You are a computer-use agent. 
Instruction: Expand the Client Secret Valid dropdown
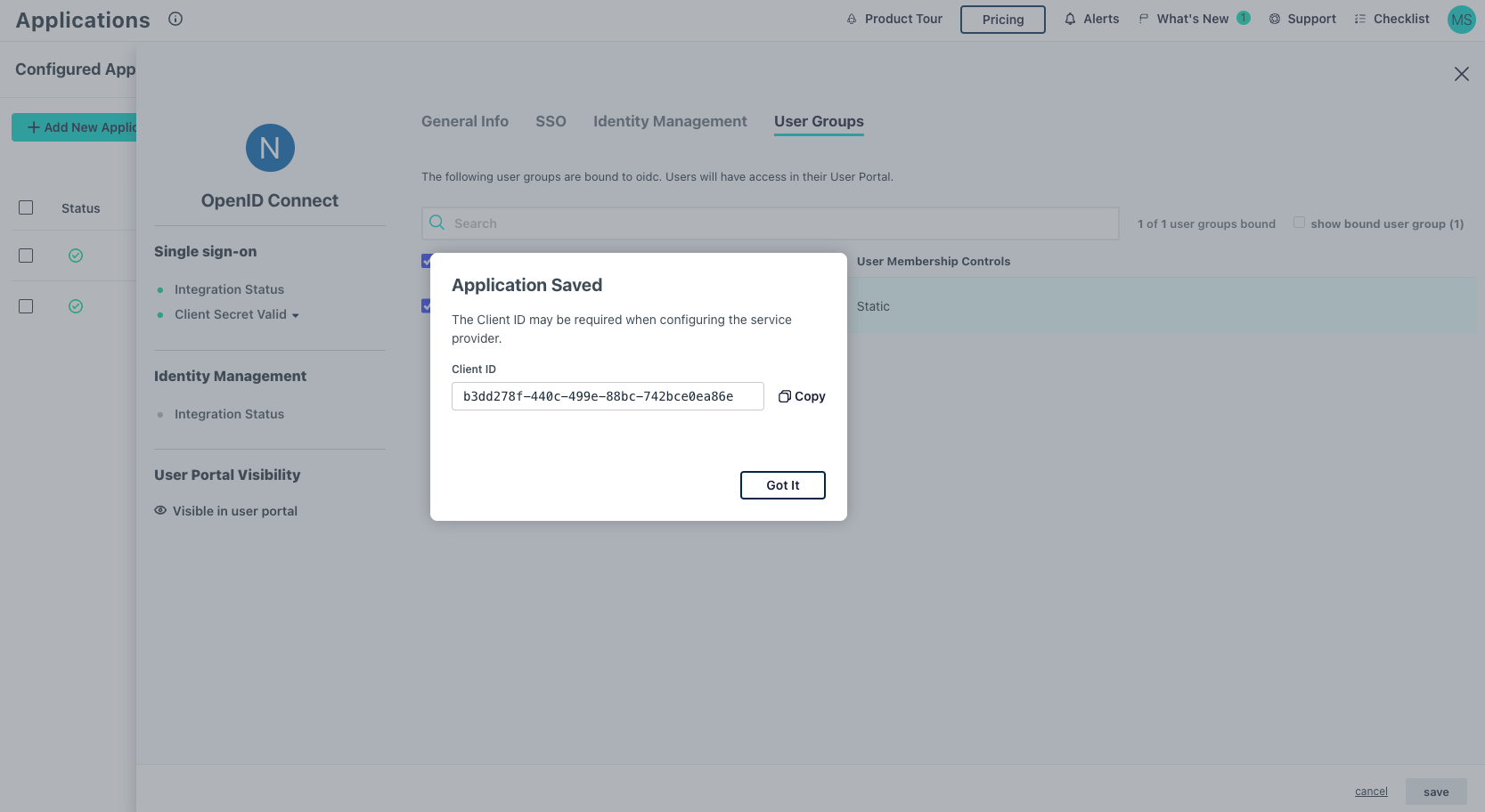[x=296, y=314]
